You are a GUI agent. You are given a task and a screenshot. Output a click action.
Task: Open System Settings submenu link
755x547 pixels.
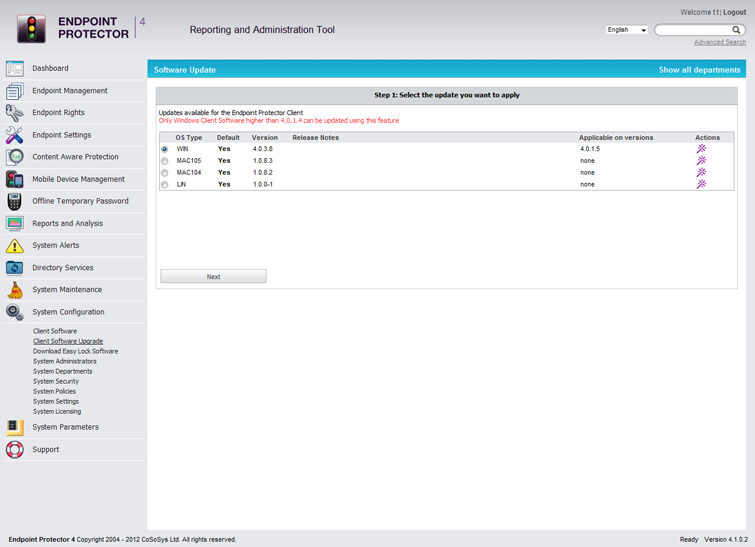click(x=56, y=402)
